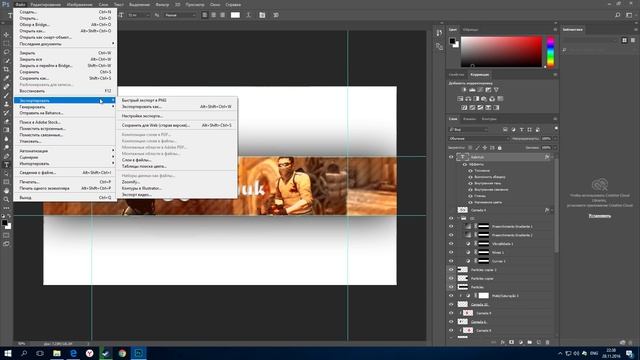Viewport: 640px width, 360px height.
Task: Select the Horizontal Type tool in toolbar
Action: click(x=6, y=164)
